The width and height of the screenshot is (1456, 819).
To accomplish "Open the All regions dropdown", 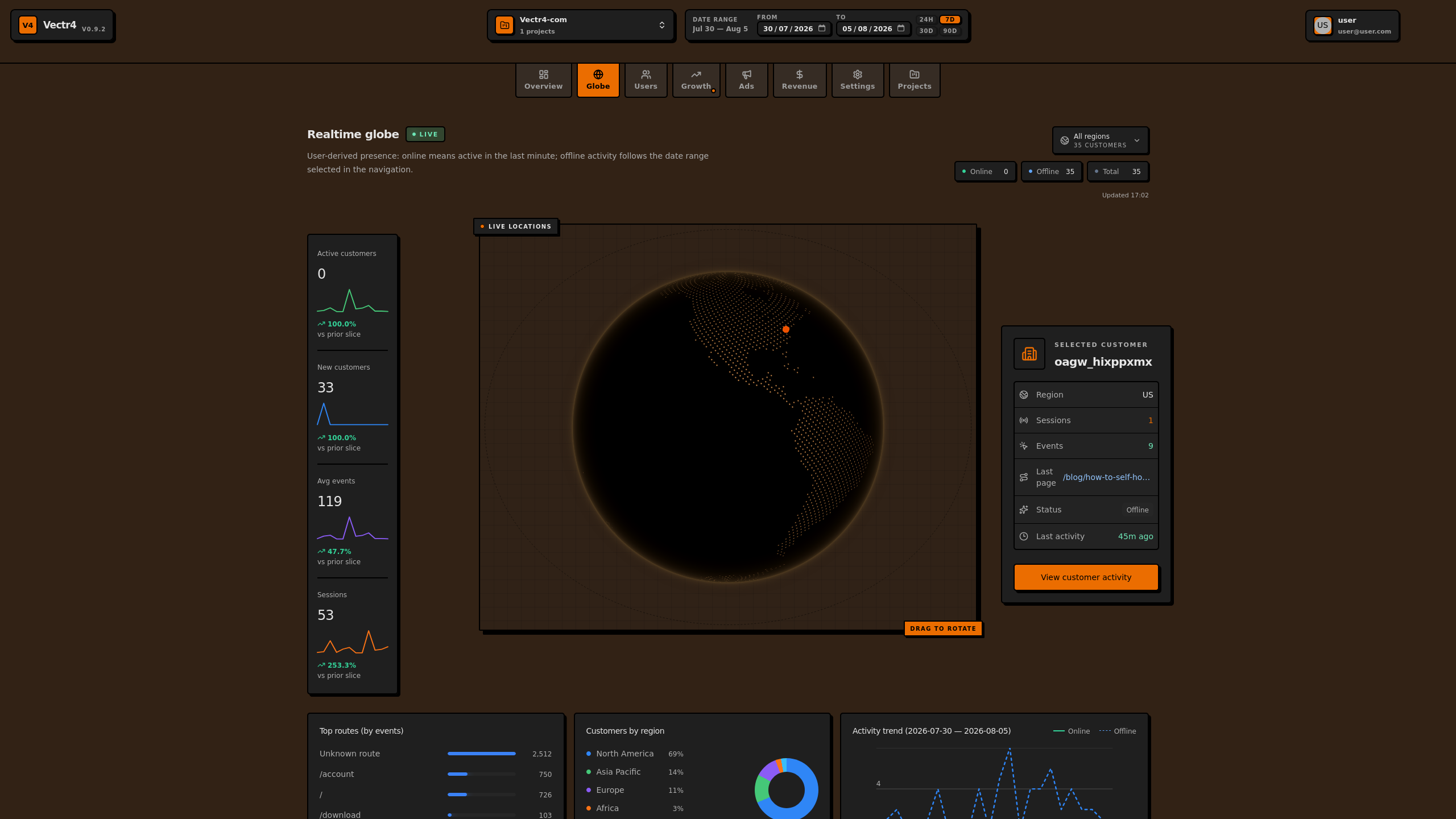I will tap(1101, 140).
